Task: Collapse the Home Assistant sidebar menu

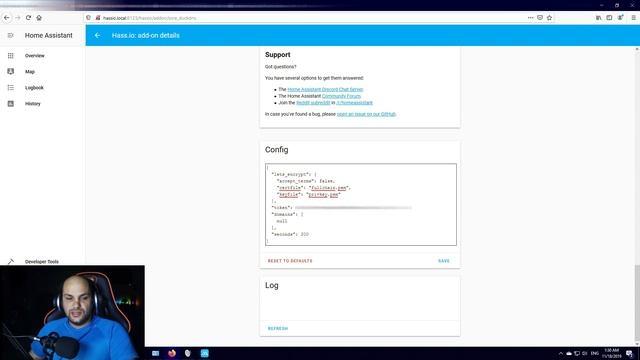Action: (x=11, y=36)
